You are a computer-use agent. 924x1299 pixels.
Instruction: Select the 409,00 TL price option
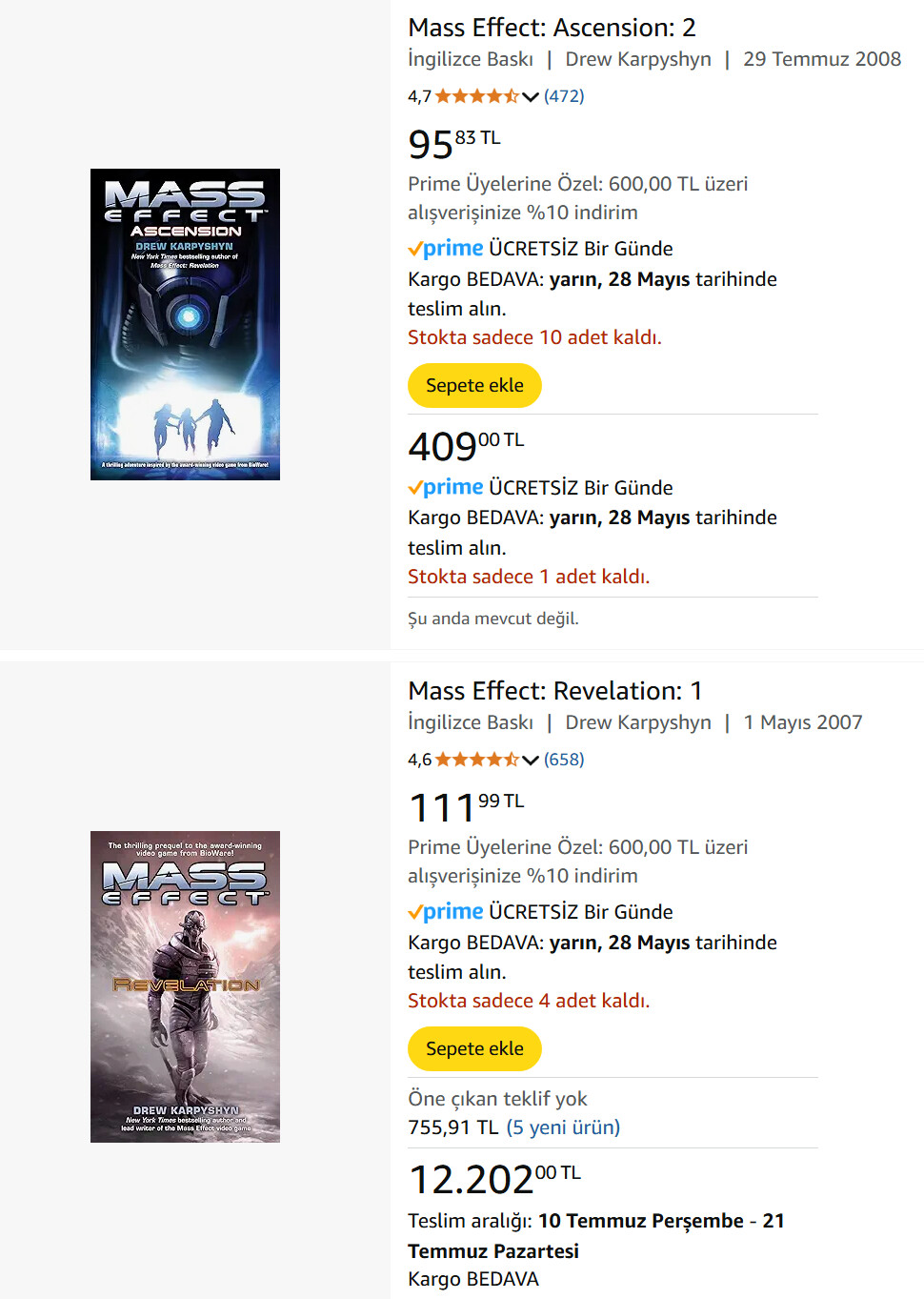coord(466,445)
